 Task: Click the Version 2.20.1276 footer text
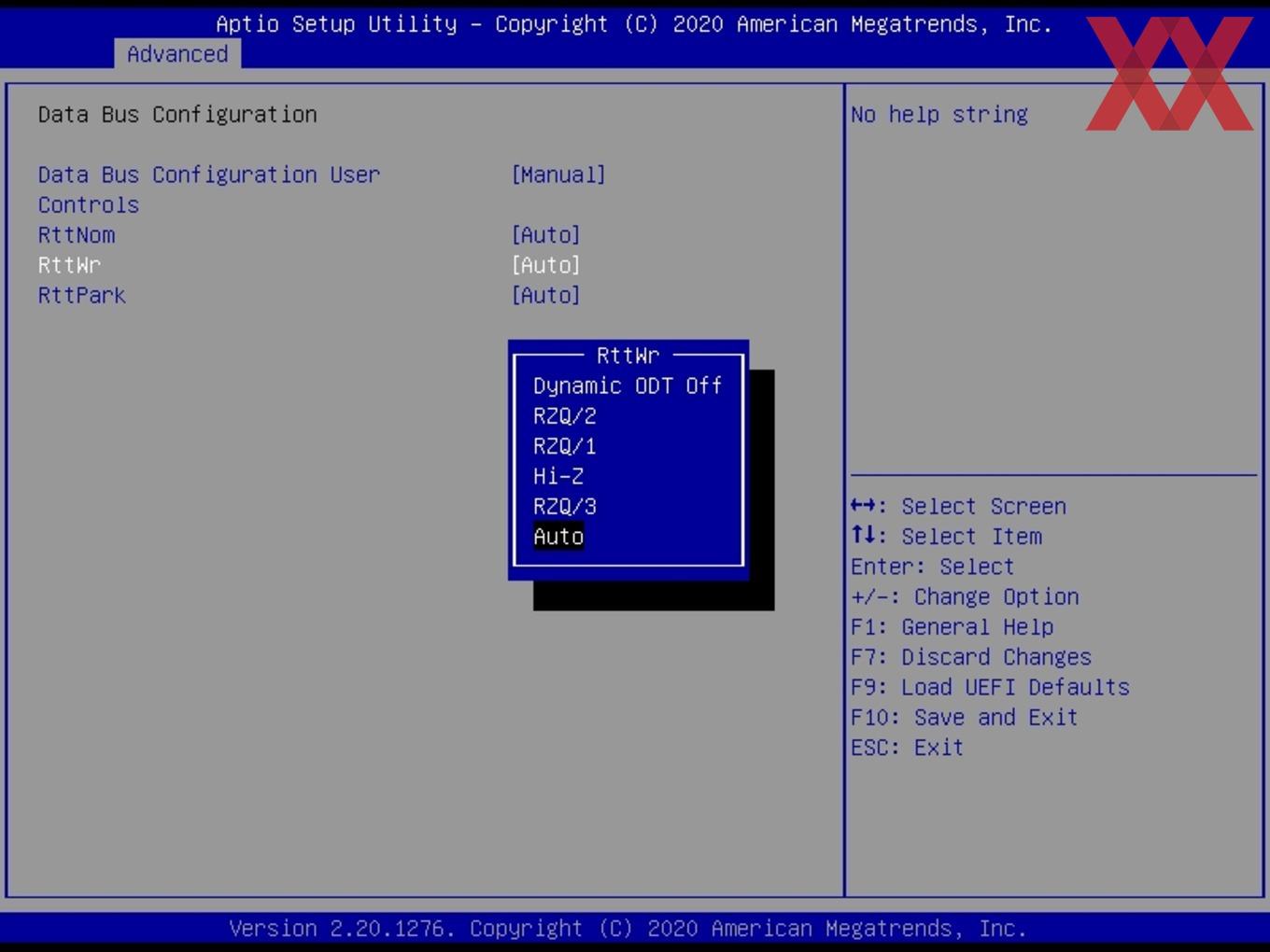[628, 929]
